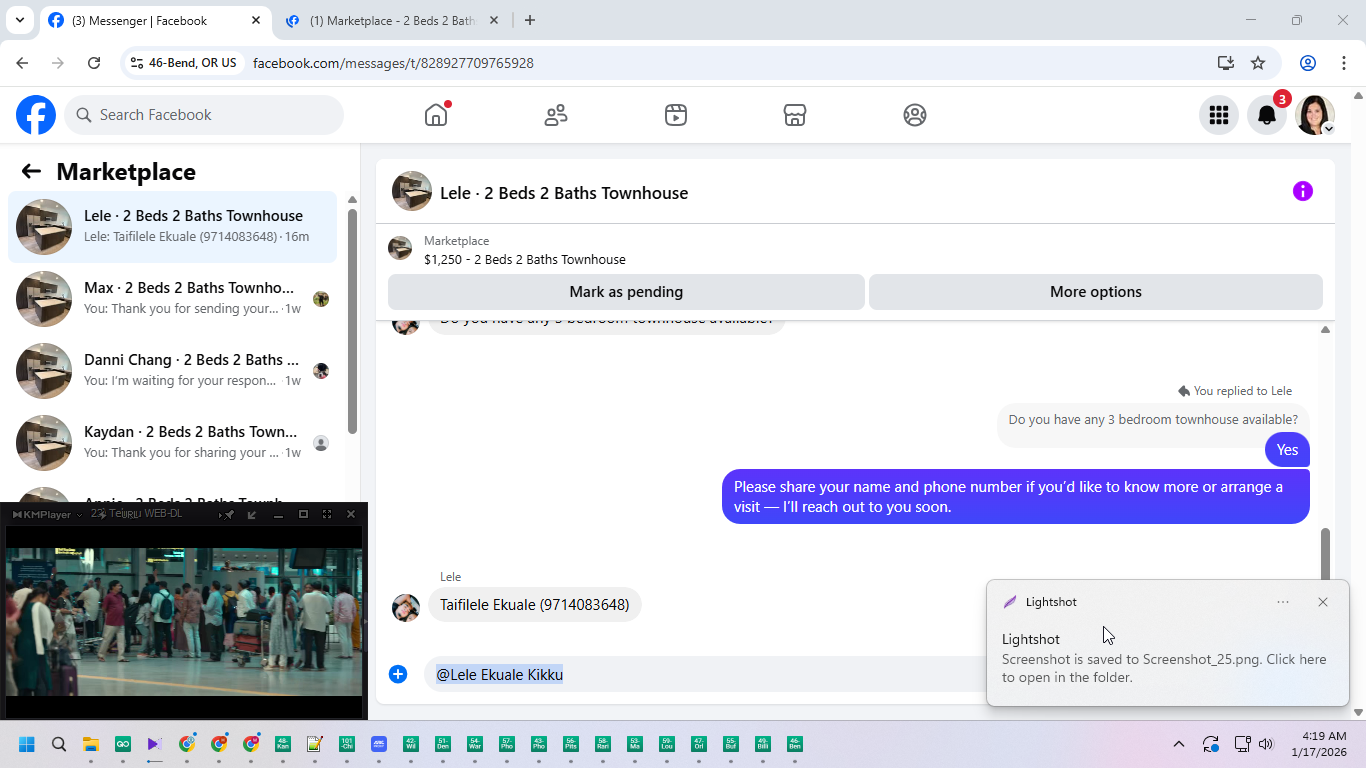Dismiss the Lightshot notification
Image resolution: width=1366 pixels, height=768 pixels.
click(x=1323, y=602)
